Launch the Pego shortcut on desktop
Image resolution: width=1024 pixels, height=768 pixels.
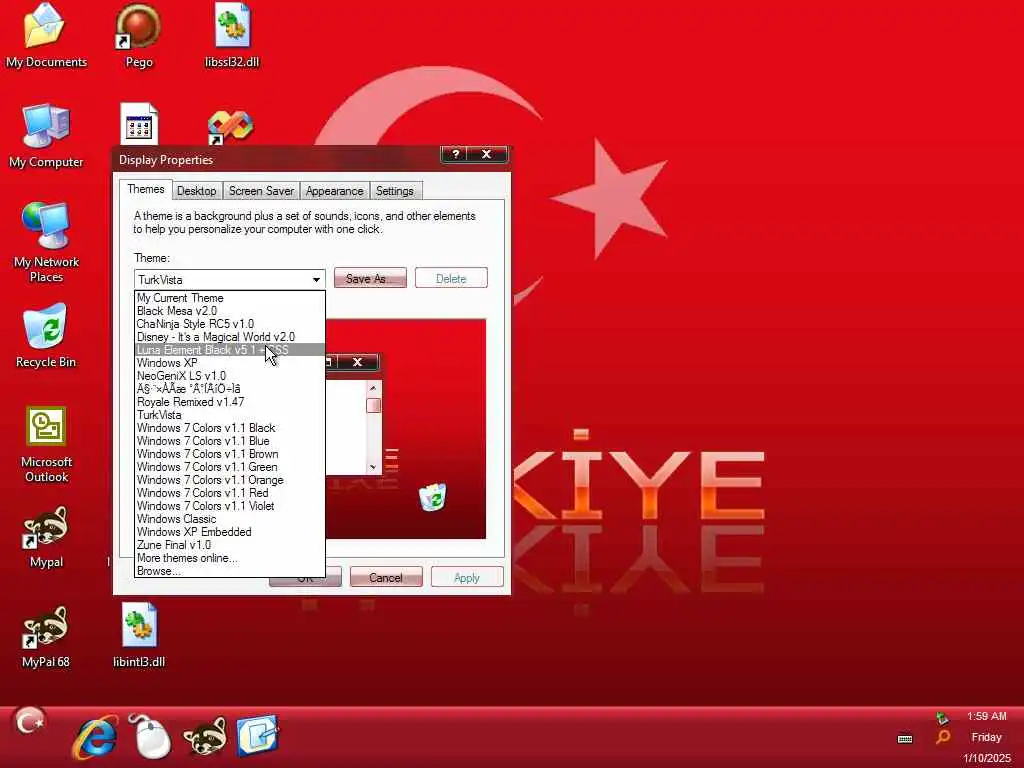click(x=138, y=35)
